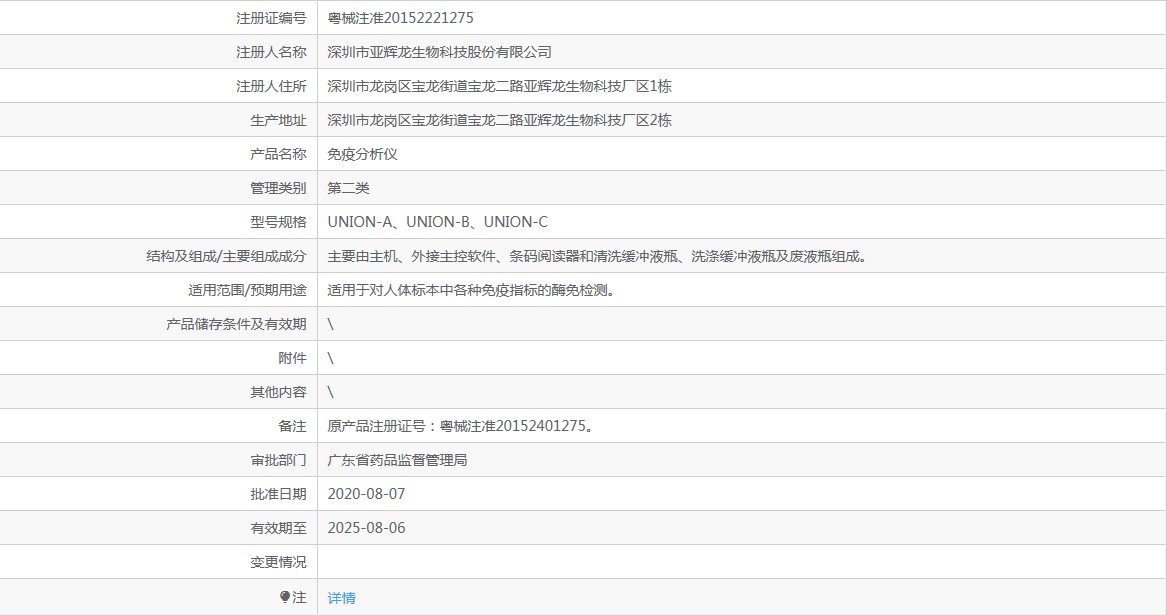Open the 详情 link
1167x615 pixels.
(x=342, y=598)
